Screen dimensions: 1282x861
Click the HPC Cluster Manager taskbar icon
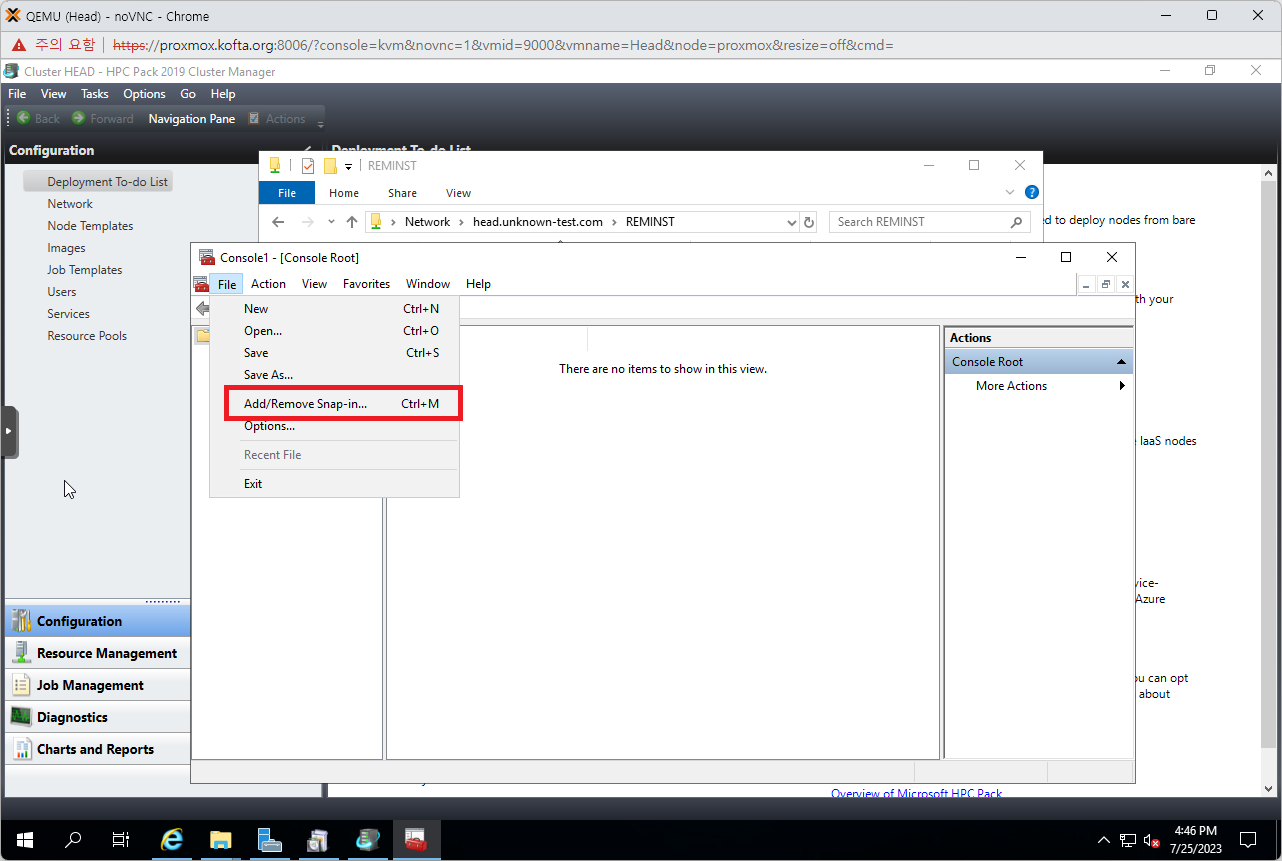(x=367, y=840)
